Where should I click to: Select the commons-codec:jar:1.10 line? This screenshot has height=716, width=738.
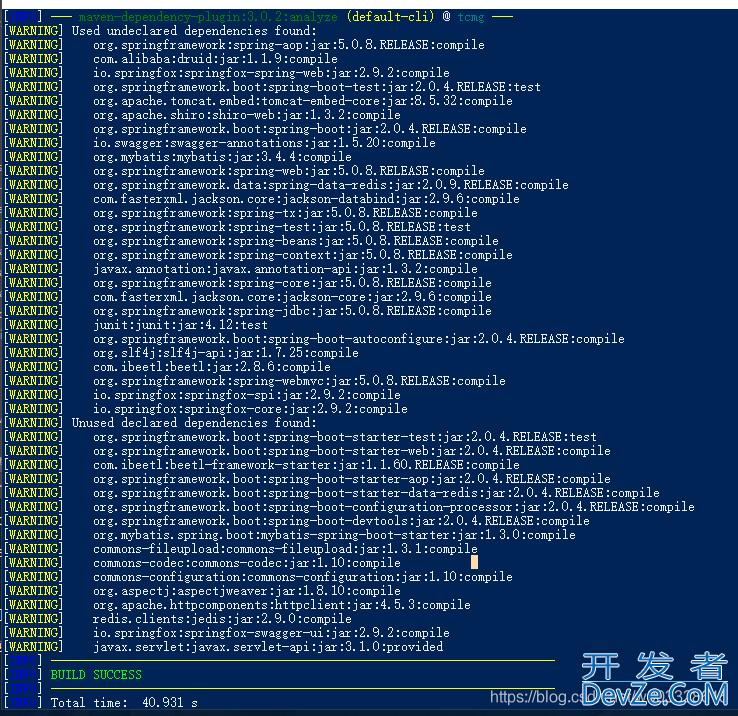tap(247, 563)
